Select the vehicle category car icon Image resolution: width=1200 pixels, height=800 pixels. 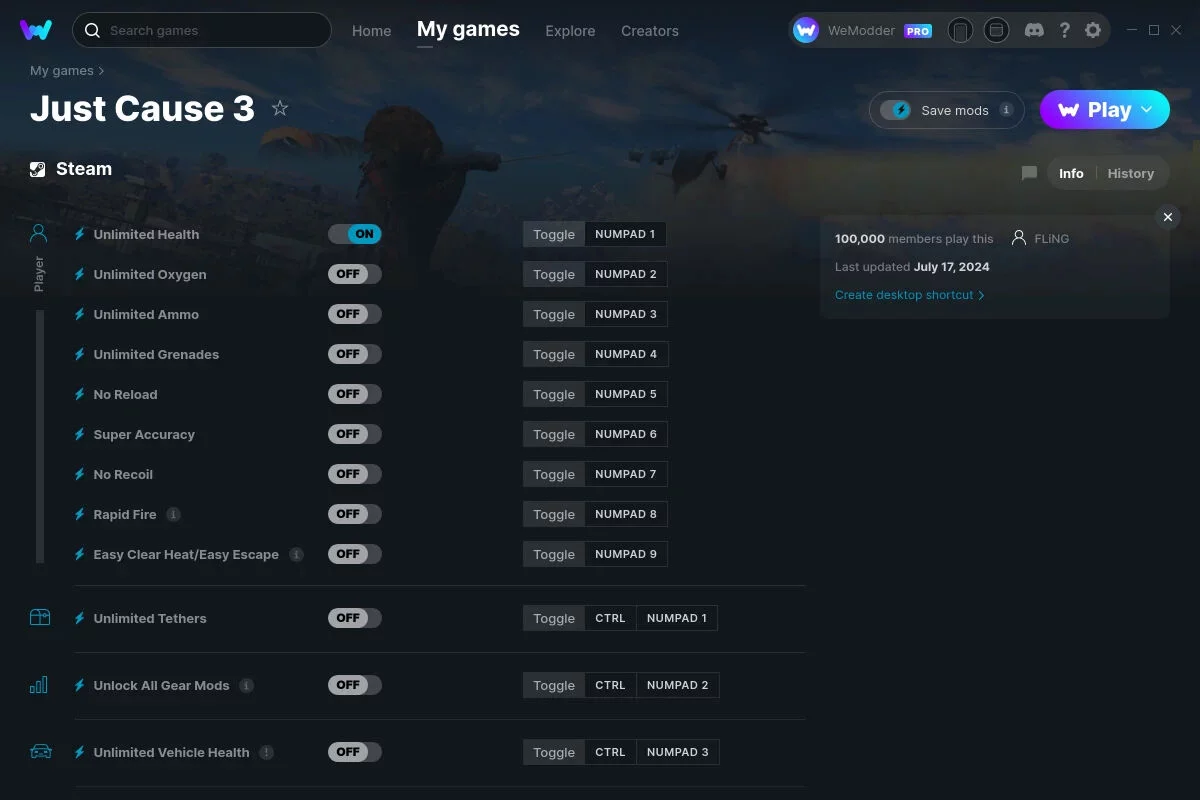(40, 751)
